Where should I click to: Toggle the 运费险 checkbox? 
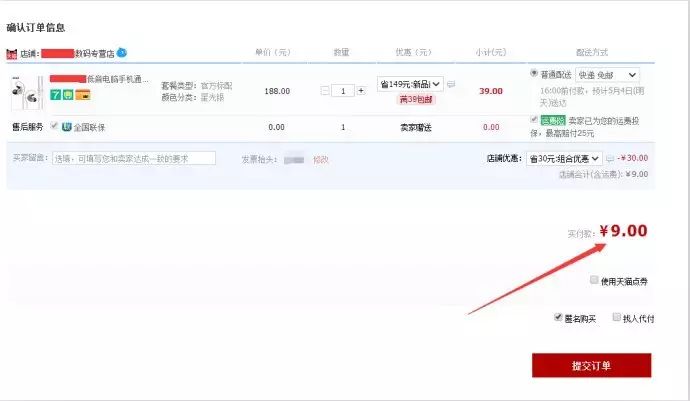click(534, 119)
